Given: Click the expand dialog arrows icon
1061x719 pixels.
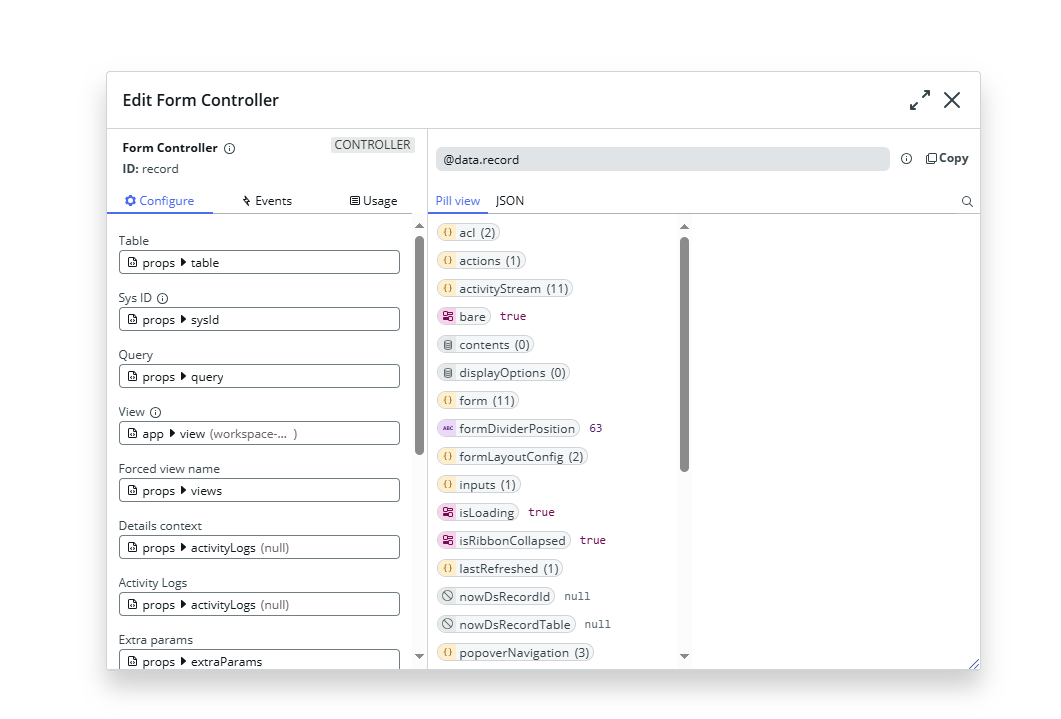Looking at the screenshot, I should (919, 100).
